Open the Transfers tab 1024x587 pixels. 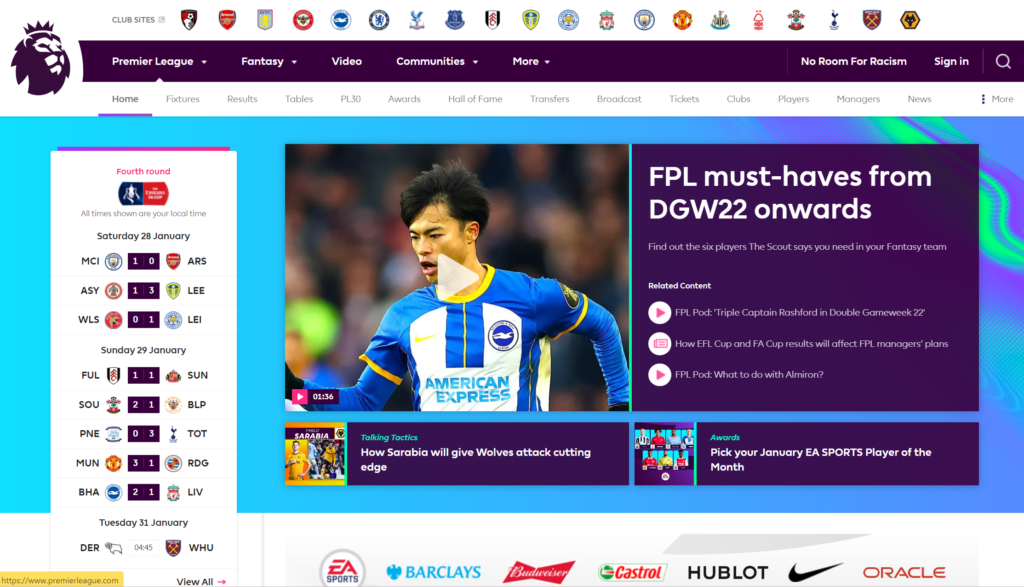coord(549,99)
